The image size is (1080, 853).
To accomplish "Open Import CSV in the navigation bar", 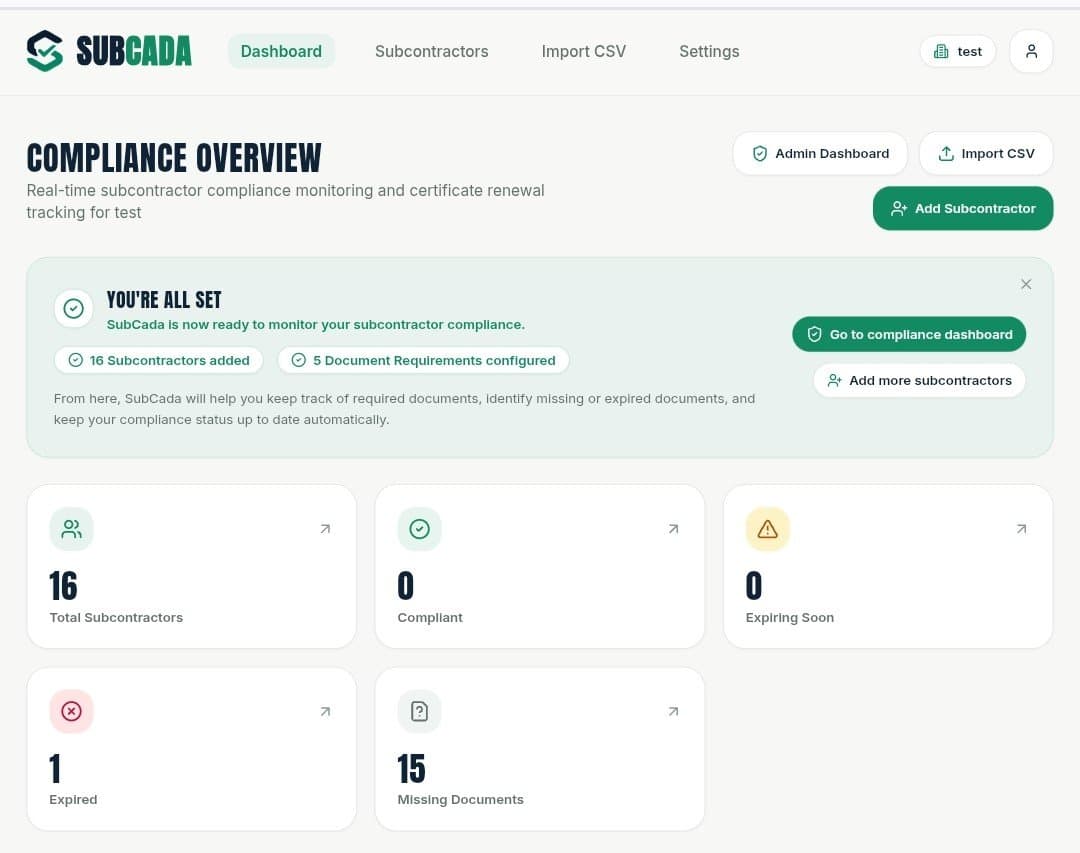I will coord(583,52).
